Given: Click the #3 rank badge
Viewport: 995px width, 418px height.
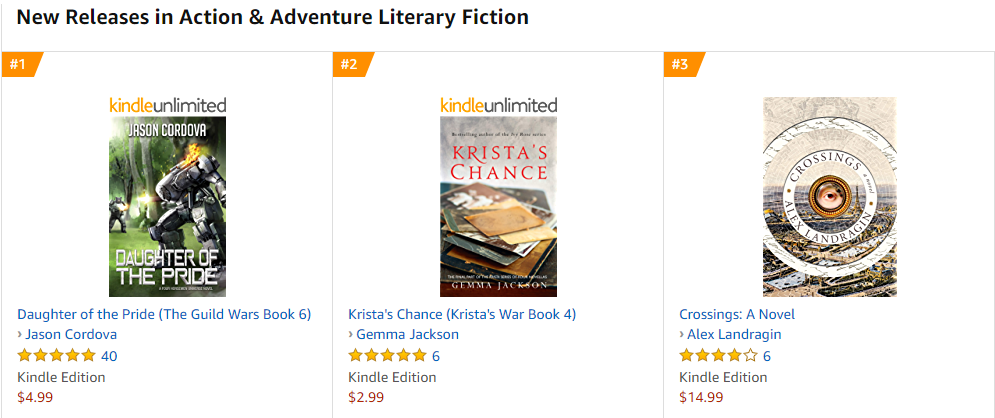Looking at the screenshot, I should [680, 65].
